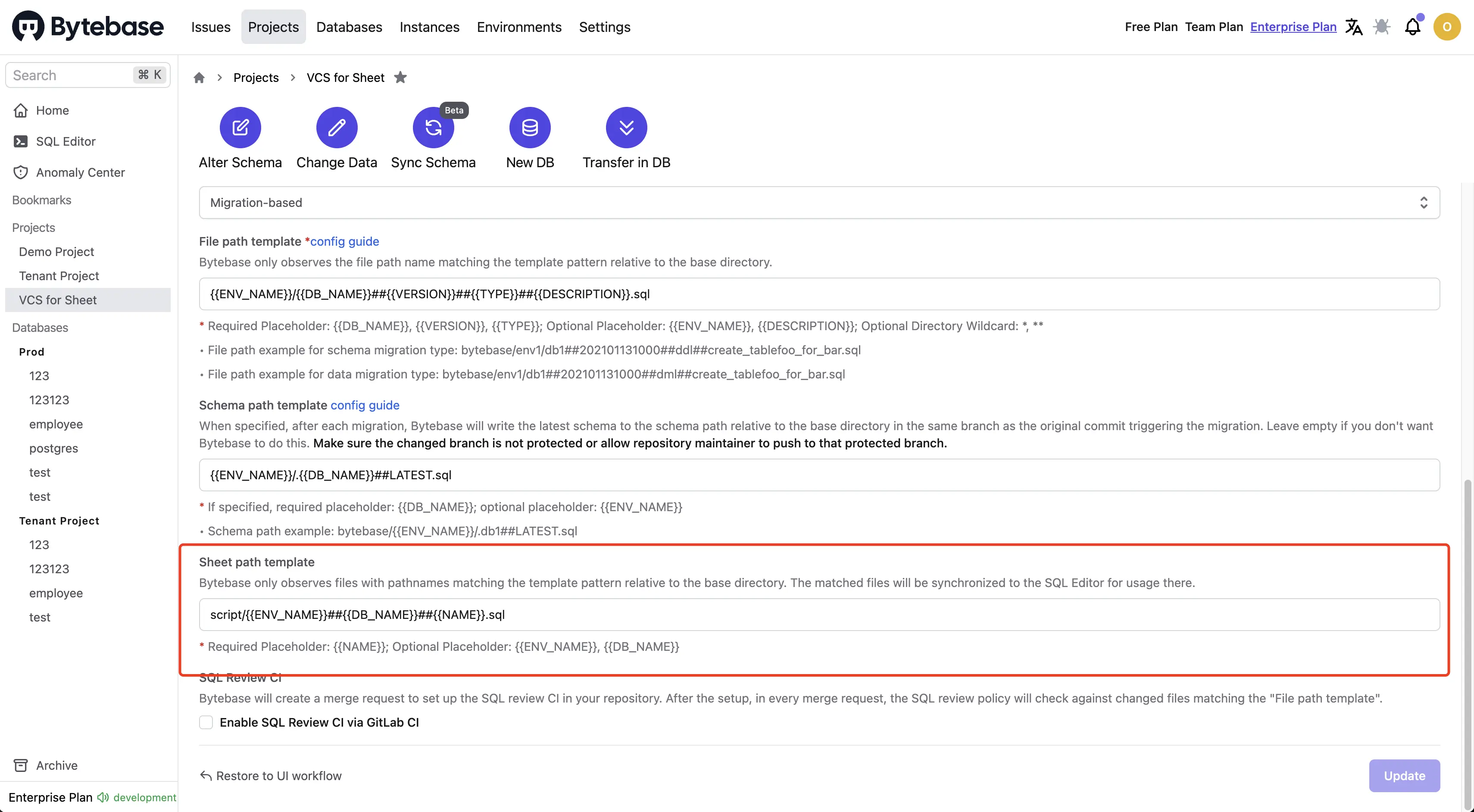The image size is (1474, 812).
Task: Click the Sheet path template input field
Action: (x=819, y=615)
